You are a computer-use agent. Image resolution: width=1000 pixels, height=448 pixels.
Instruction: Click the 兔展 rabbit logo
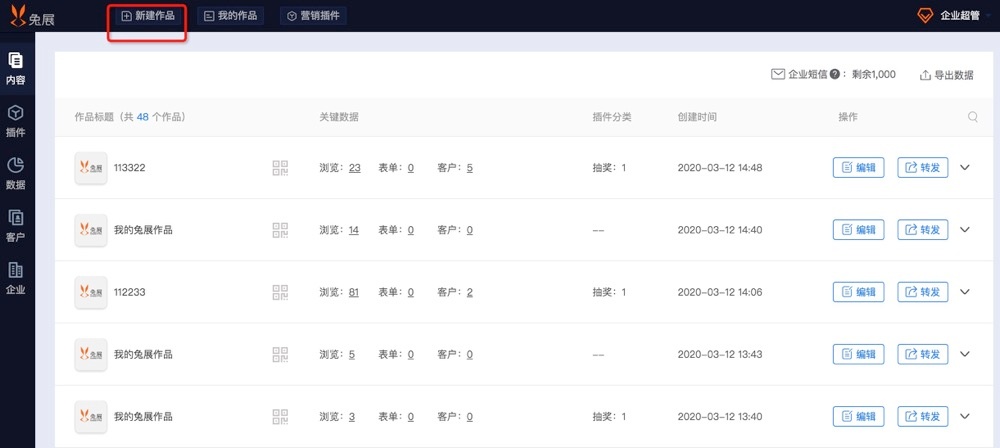point(32,16)
